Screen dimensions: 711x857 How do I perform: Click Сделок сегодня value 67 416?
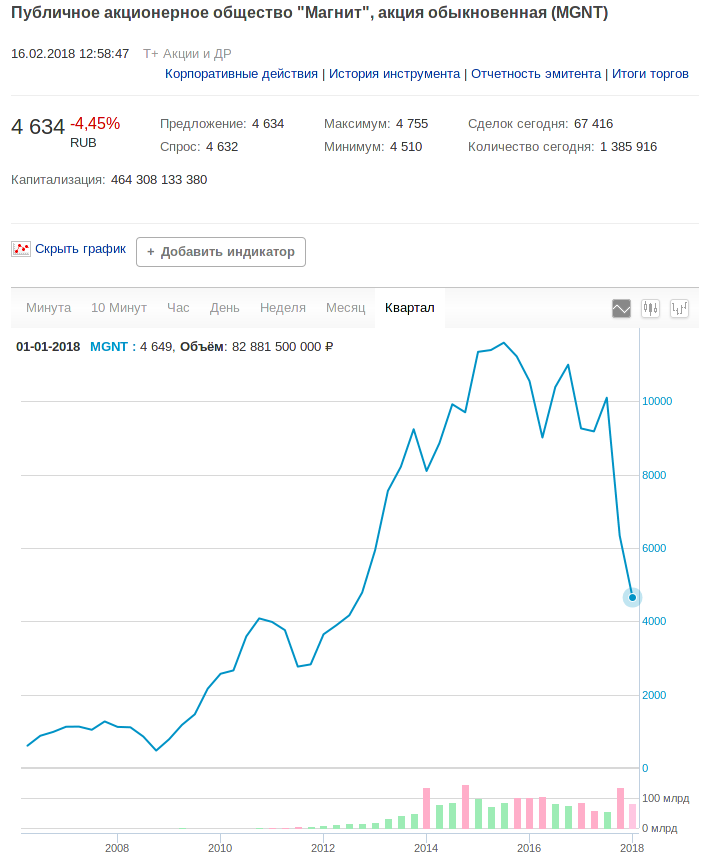pos(594,124)
